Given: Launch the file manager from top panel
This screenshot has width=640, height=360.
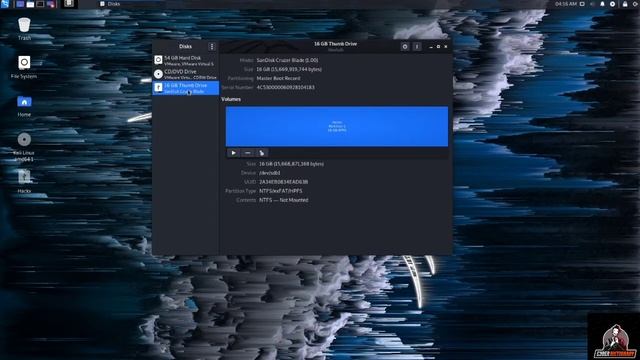Looking at the screenshot, I should tap(30, 4).
